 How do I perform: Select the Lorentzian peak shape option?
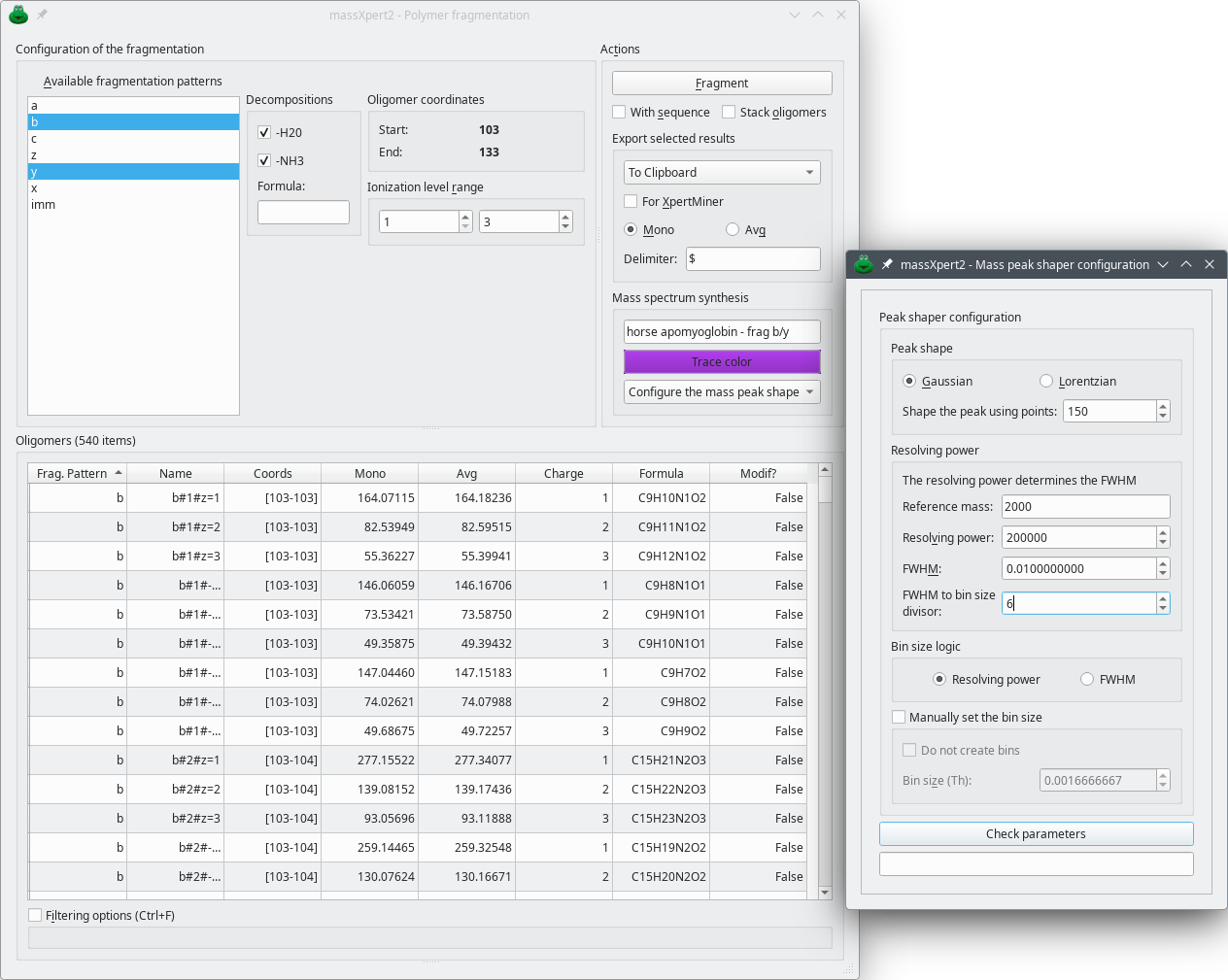coord(1046,382)
